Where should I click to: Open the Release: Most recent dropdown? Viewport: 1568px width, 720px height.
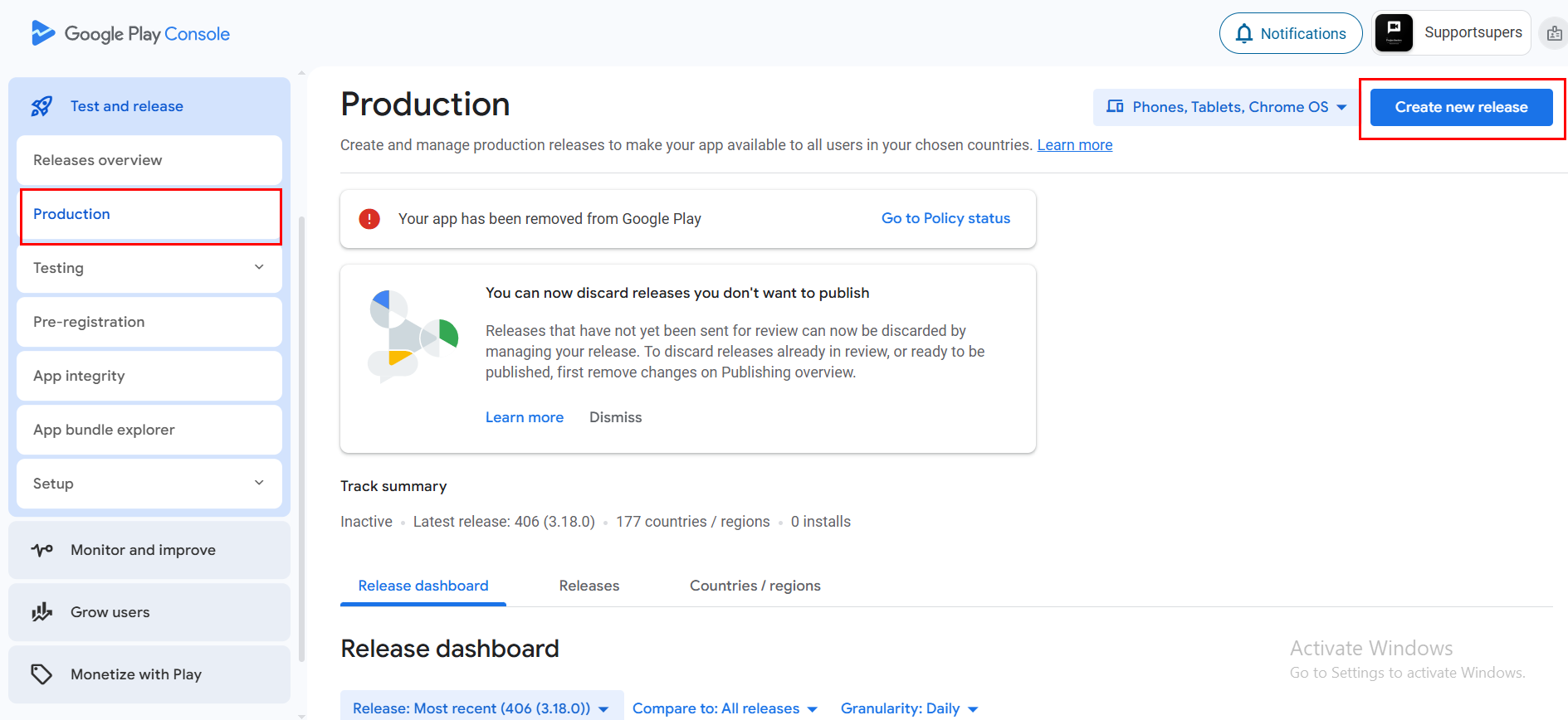tap(481, 708)
